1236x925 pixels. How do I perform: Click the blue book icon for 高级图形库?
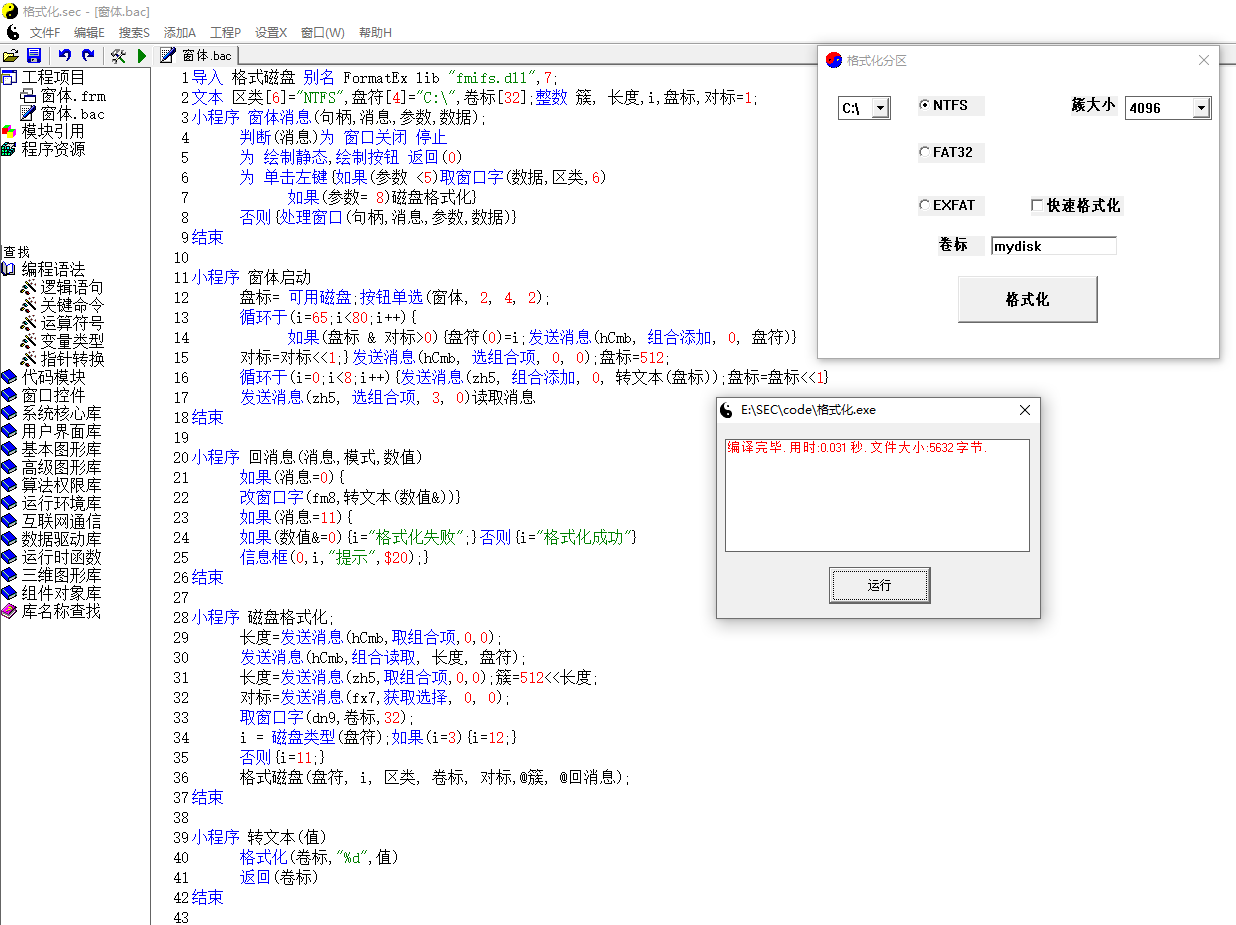(9, 467)
